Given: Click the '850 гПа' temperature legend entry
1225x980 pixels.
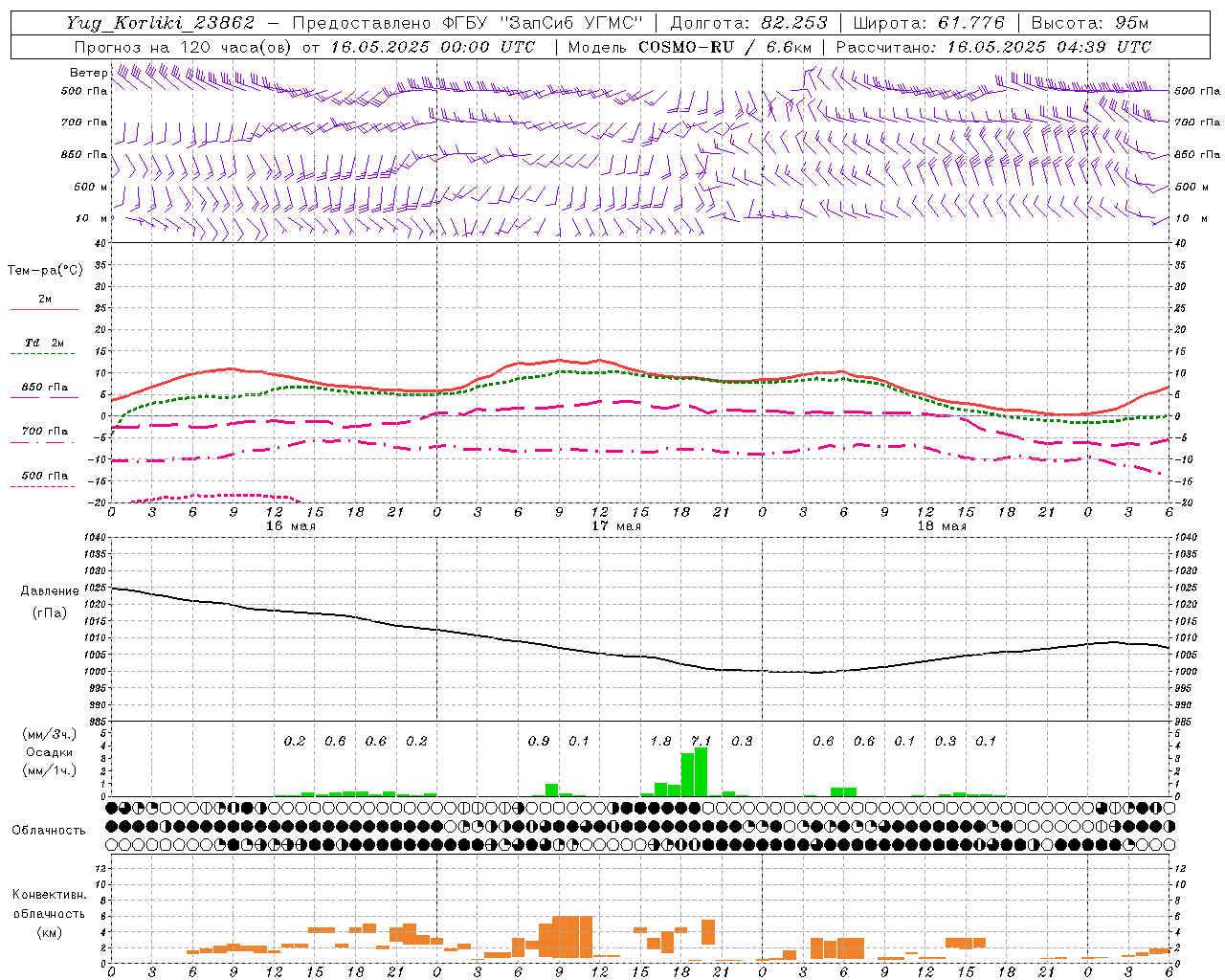Looking at the screenshot, I should coord(44,388).
